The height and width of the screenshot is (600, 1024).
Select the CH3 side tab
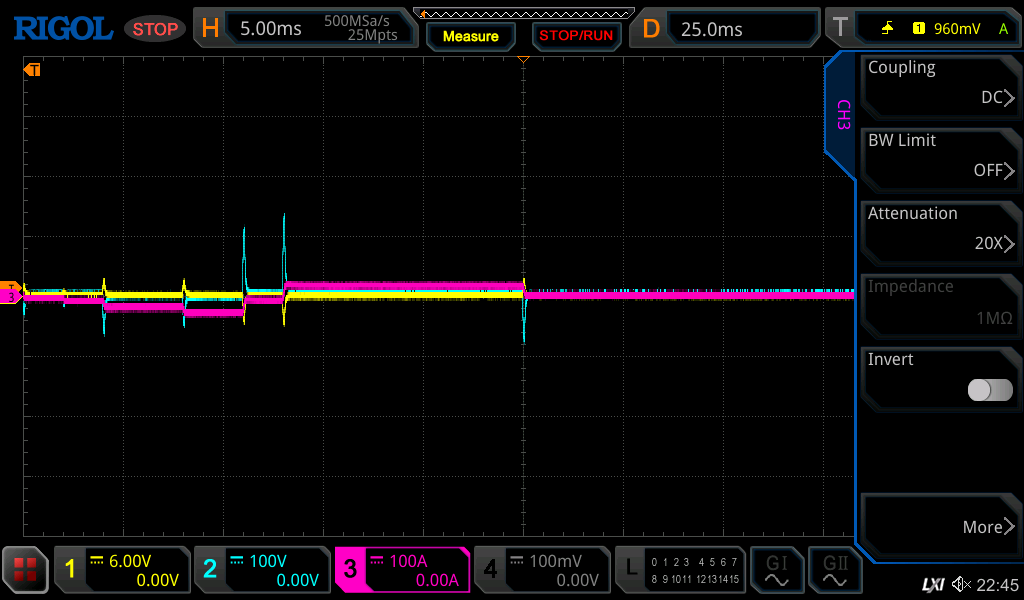click(x=842, y=115)
